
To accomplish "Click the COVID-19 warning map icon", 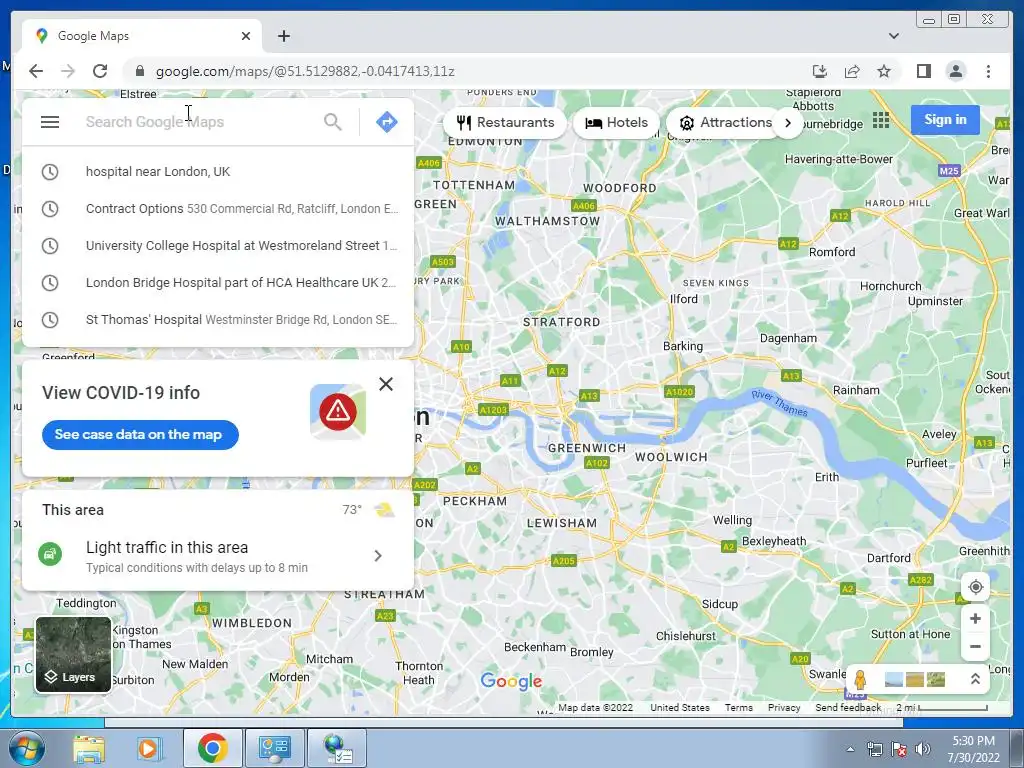I will click(338, 411).
